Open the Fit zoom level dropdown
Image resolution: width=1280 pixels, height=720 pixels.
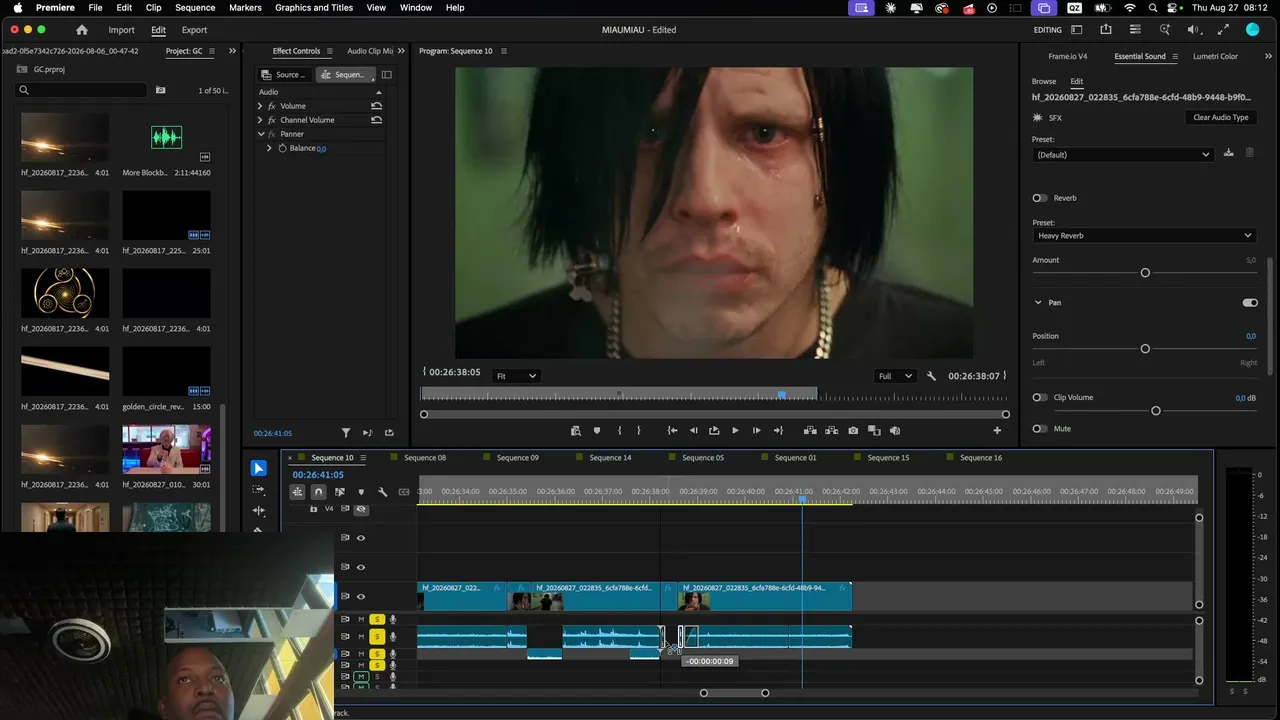(517, 376)
